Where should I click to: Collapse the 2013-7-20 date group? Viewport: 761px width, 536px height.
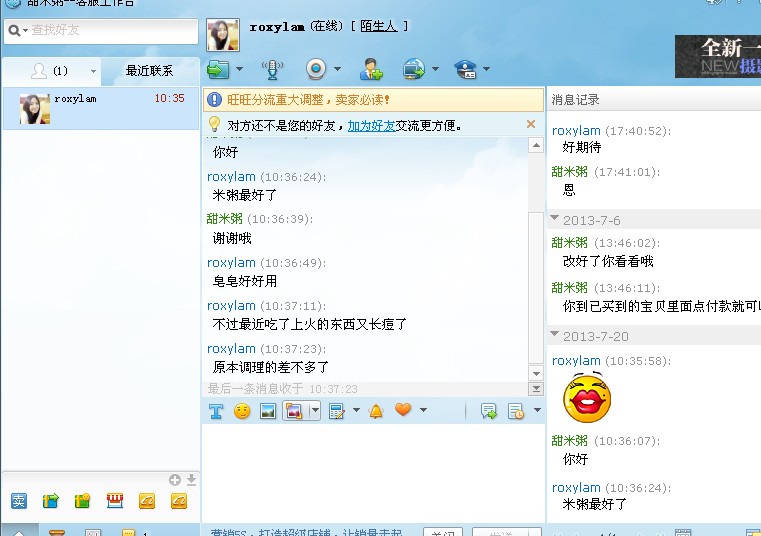(554, 335)
